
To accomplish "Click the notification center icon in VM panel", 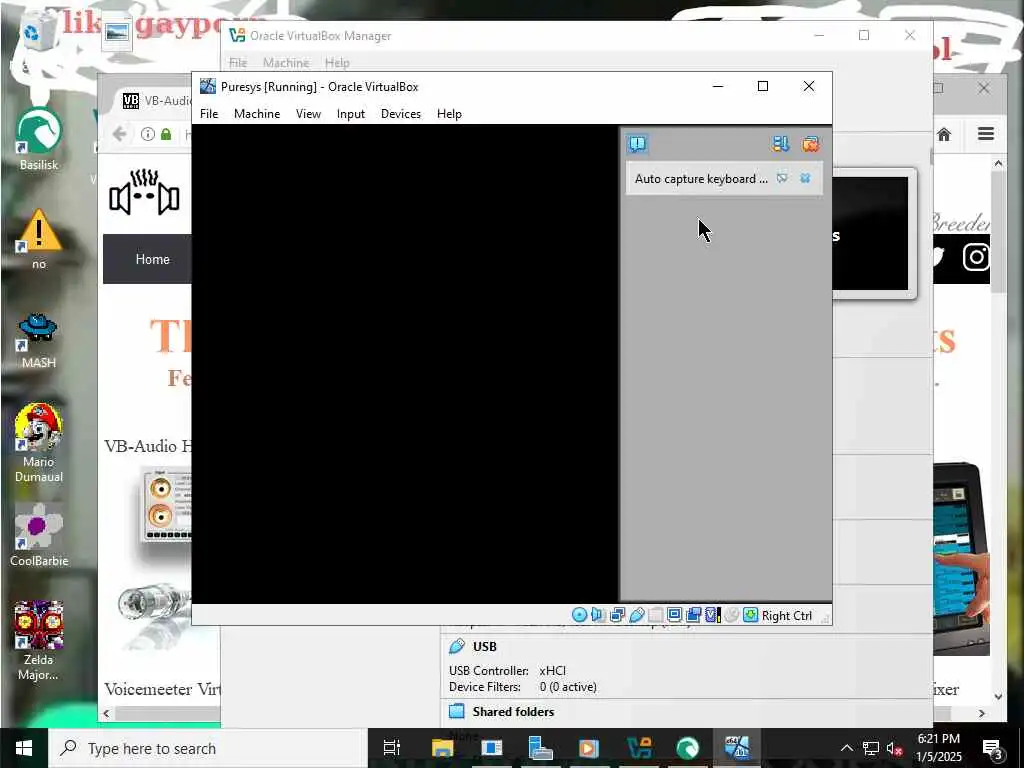I will coord(637,144).
